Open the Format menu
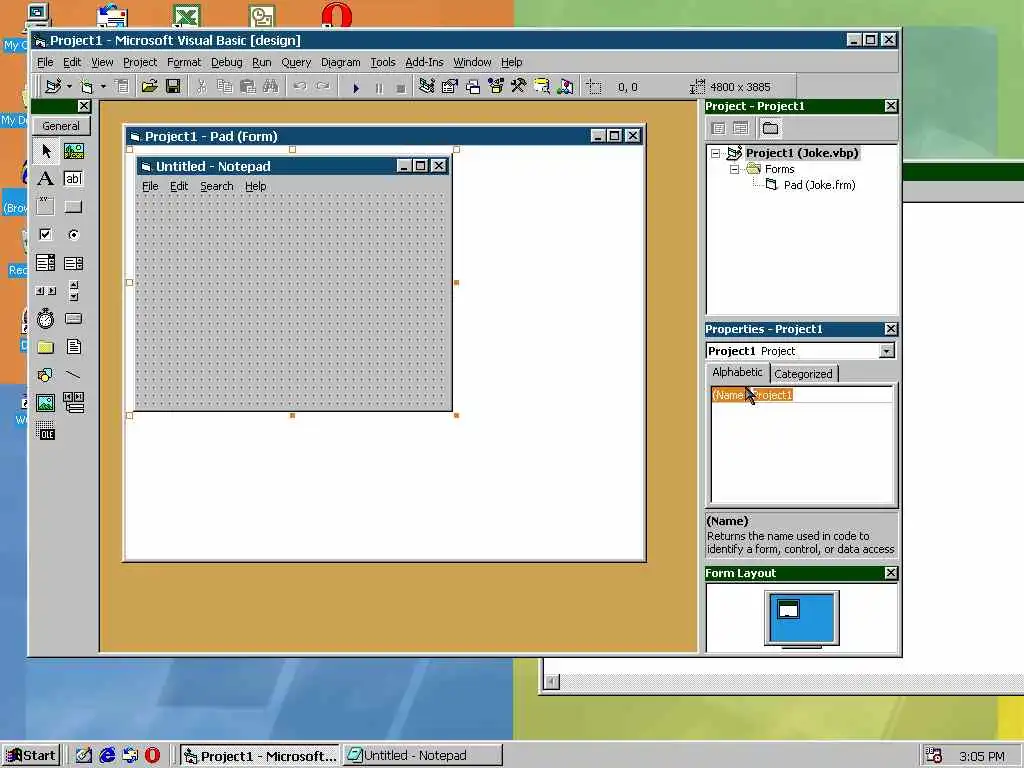The height and width of the screenshot is (768, 1024). click(184, 62)
